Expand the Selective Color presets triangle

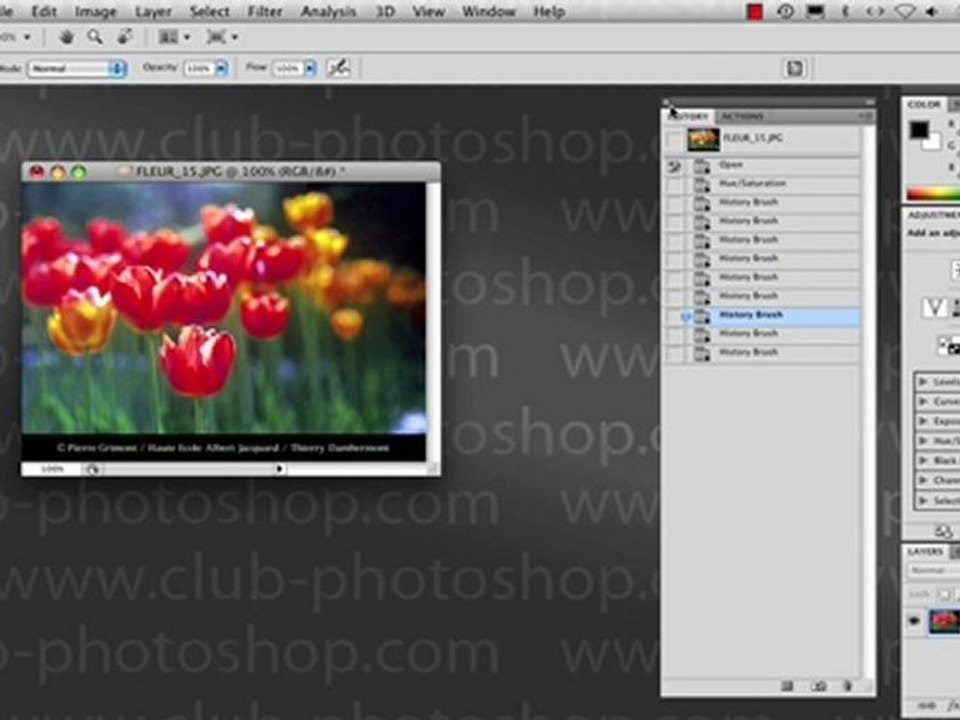pyautogui.click(x=923, y=500)
